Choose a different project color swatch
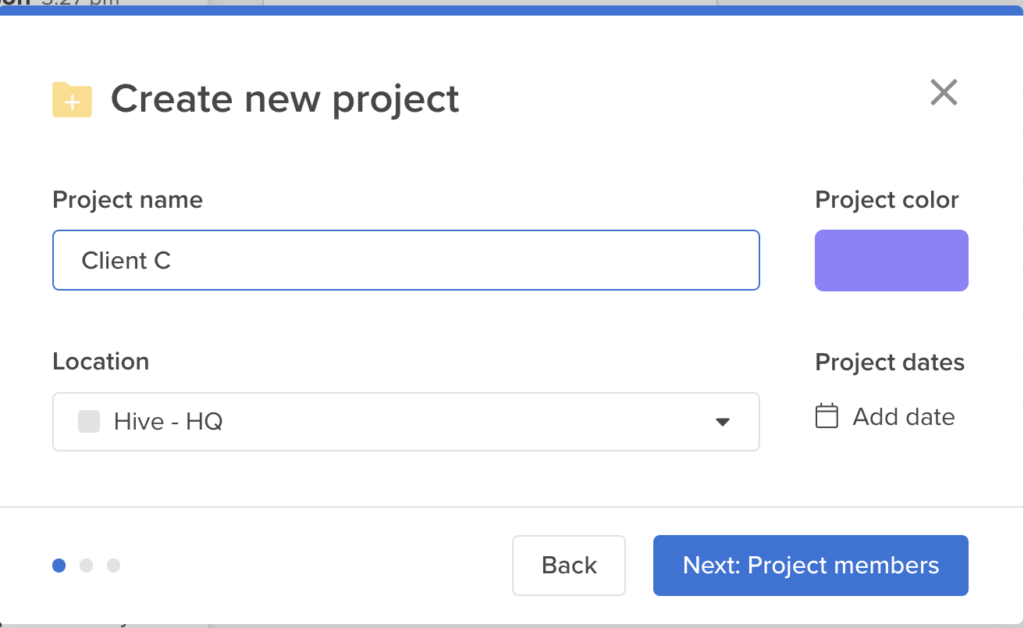Viewport: 1024px width, 628px height. [891, 260]
